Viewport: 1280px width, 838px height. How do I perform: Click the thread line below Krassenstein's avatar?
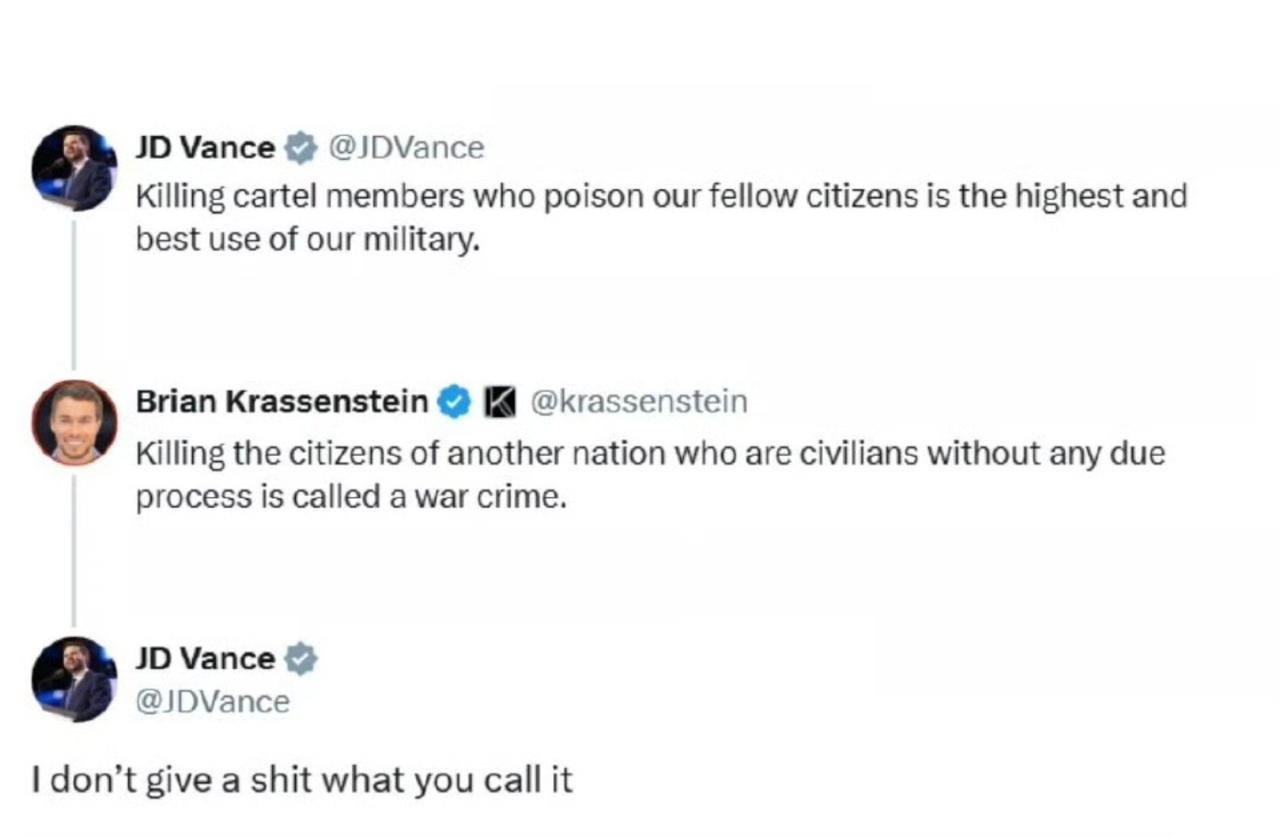tap(73, 550)
